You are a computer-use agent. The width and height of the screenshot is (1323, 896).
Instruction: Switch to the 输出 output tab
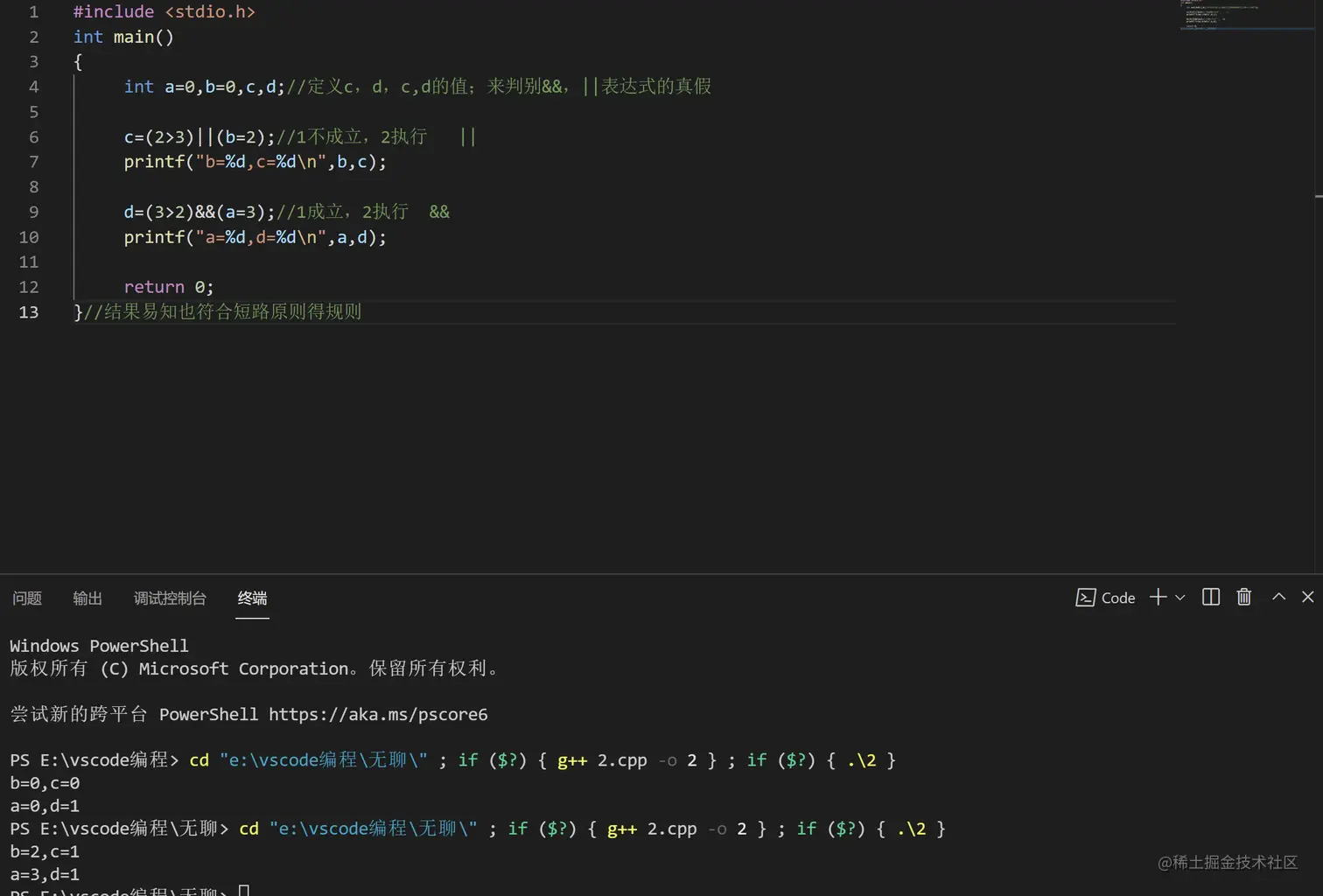pyautogui.click(x=87, y=598)
